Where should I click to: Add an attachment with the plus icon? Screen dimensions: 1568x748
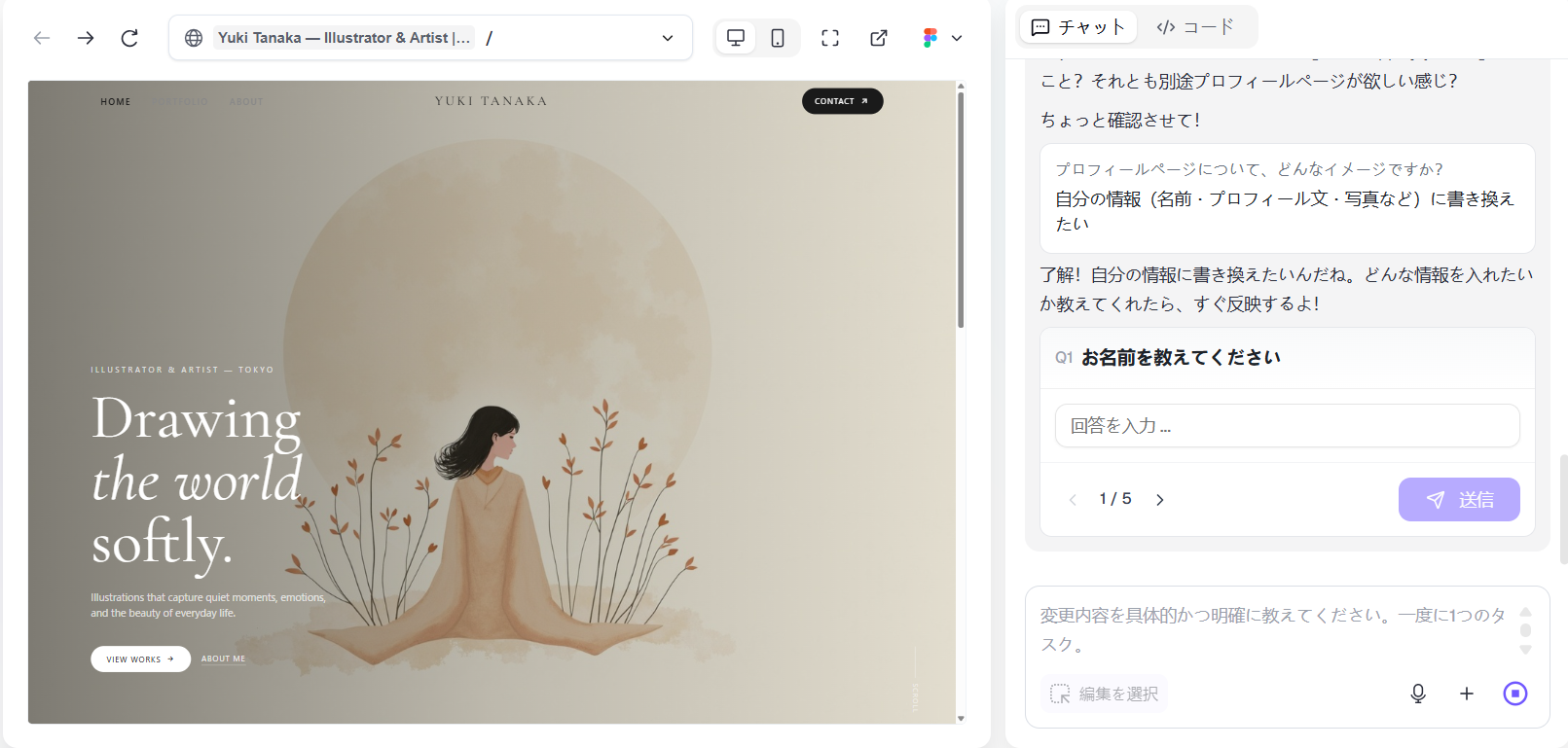pyautogui.click(x=1467, y=694)
